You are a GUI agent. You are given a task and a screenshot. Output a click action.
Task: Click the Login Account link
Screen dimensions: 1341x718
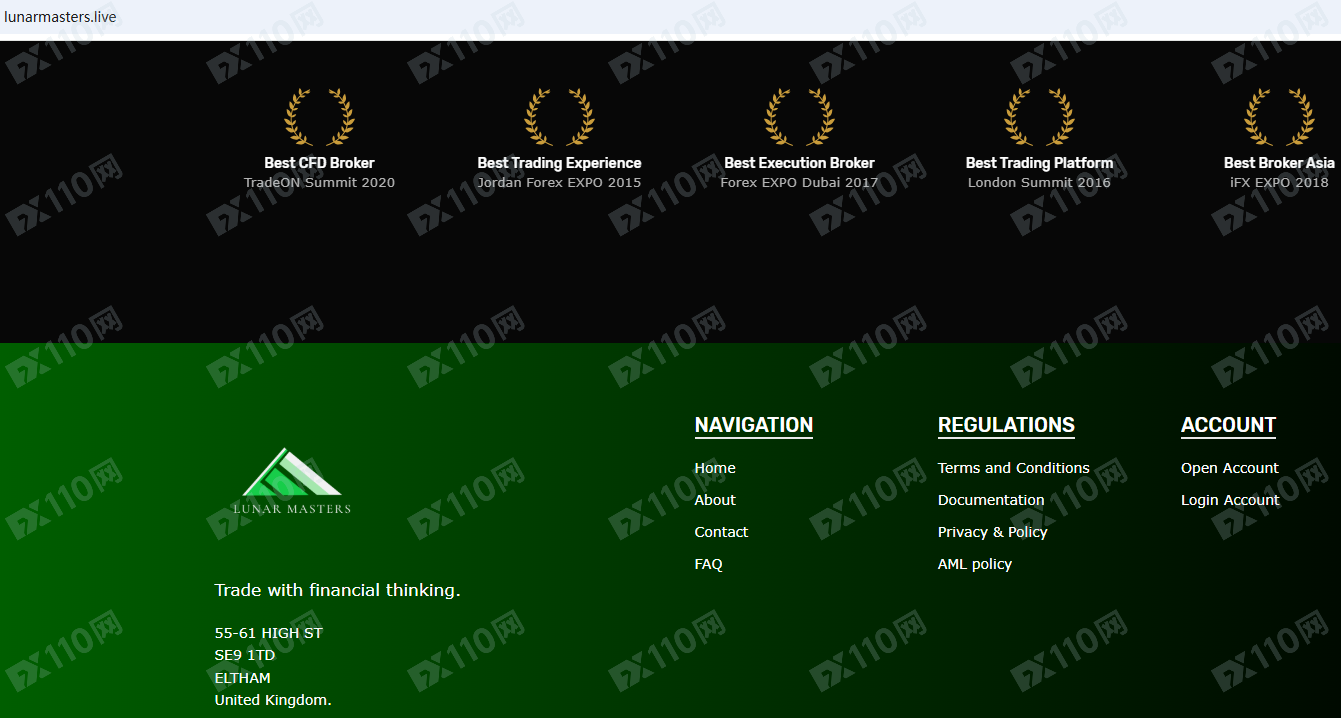coord(1229,500)
